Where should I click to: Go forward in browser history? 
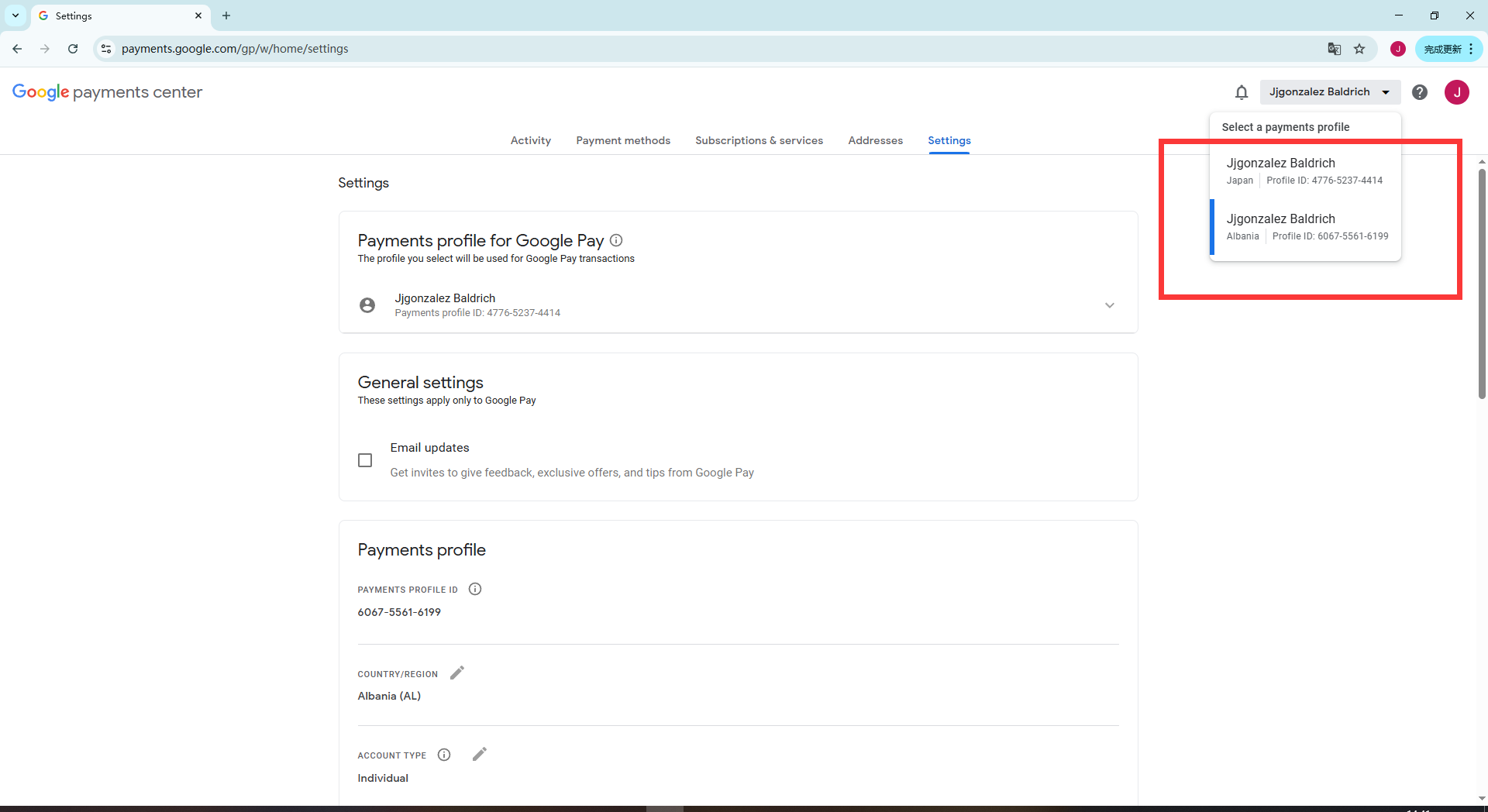tap(45, 49)
